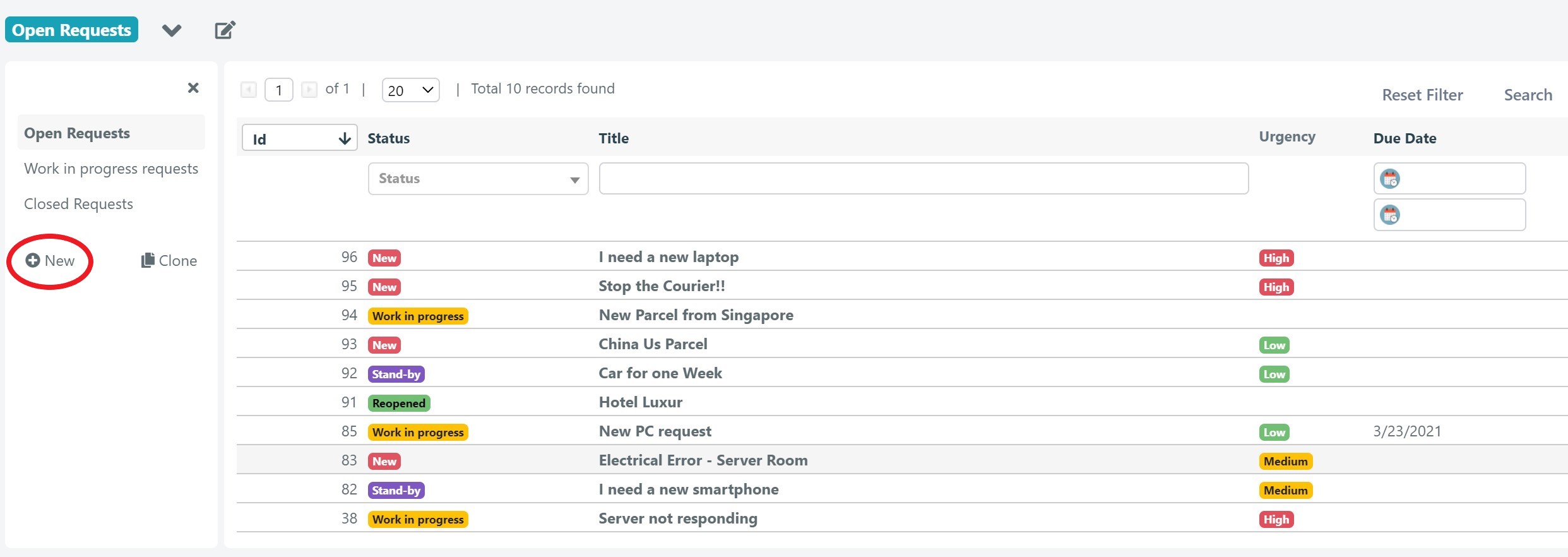Click the High urgency badge on row 38
Image resolution: width=1568 pixels, height=557 pixels.
(1276, 519)
